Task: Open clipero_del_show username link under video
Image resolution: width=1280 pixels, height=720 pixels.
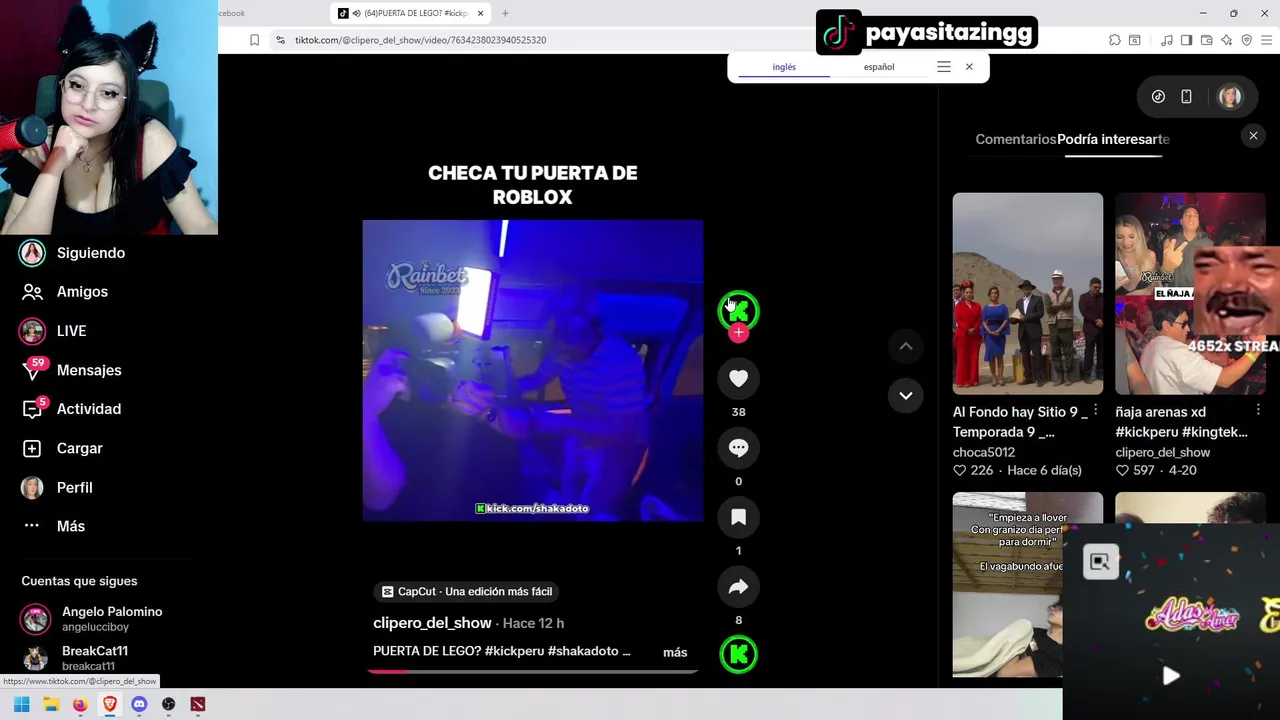Action: click(432, 623)
